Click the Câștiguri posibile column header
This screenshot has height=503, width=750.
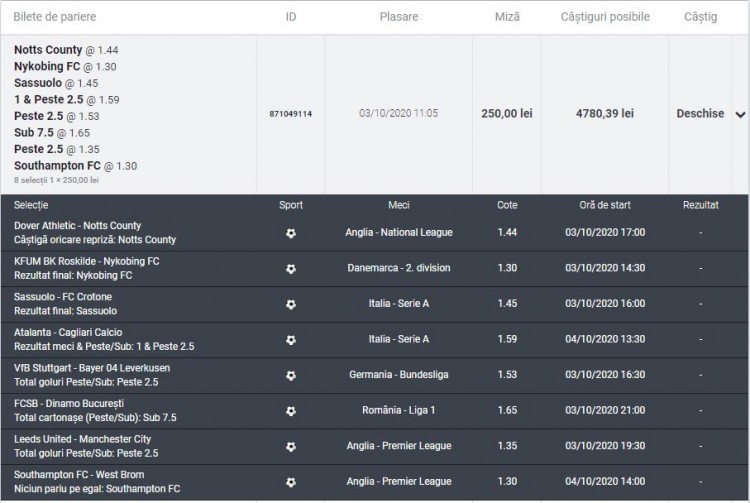606,17
